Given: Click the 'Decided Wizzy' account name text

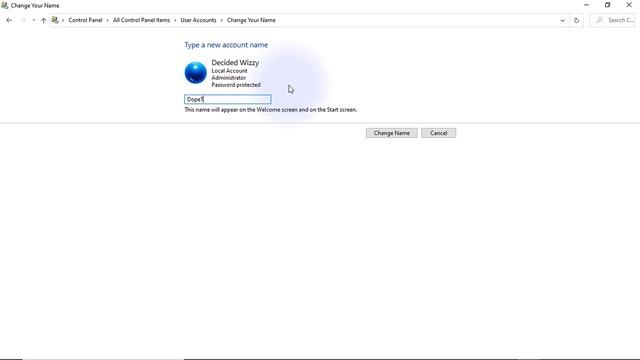Looking at the screenshot, I should pyautogui.click(x=235, y=62).
